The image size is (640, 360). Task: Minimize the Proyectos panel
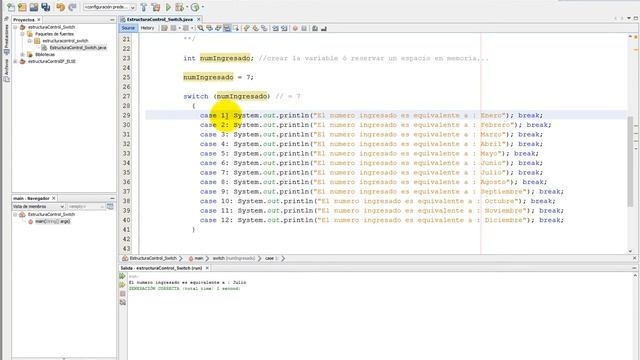coord(112,20)
